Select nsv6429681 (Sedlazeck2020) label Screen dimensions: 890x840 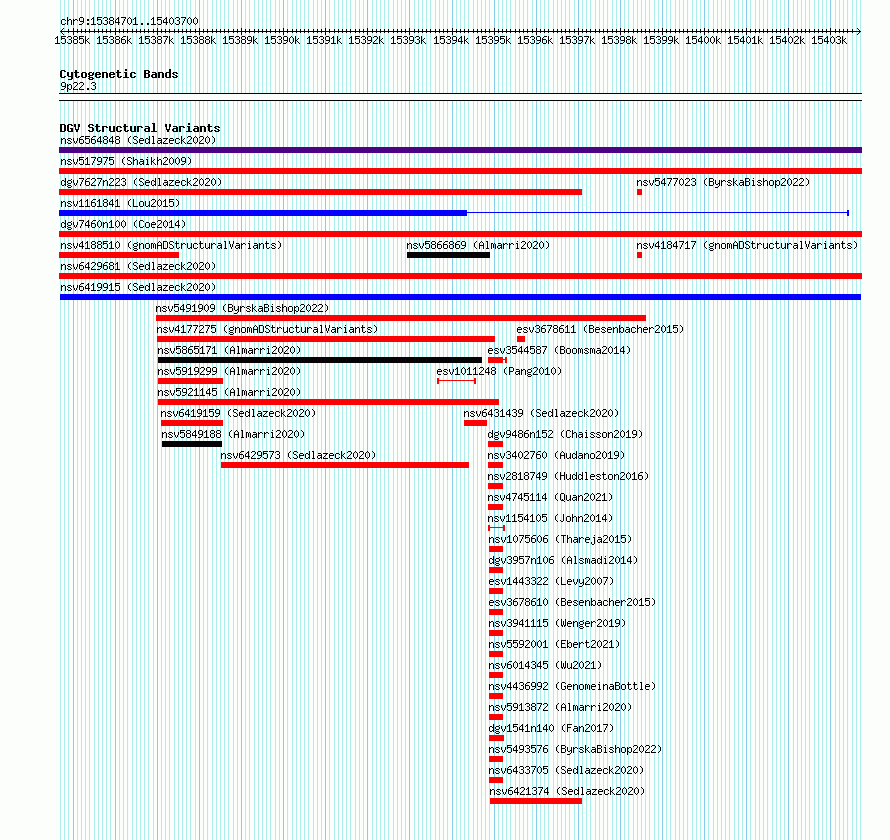point(138,266)
